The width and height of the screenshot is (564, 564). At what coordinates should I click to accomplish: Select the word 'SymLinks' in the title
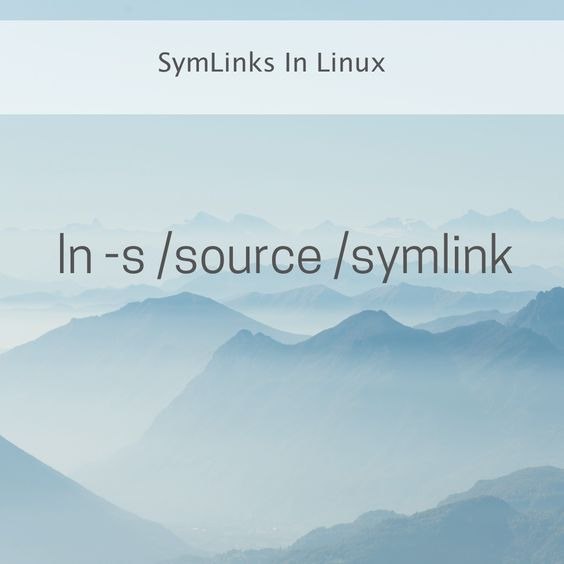click(x=216, y=63)
